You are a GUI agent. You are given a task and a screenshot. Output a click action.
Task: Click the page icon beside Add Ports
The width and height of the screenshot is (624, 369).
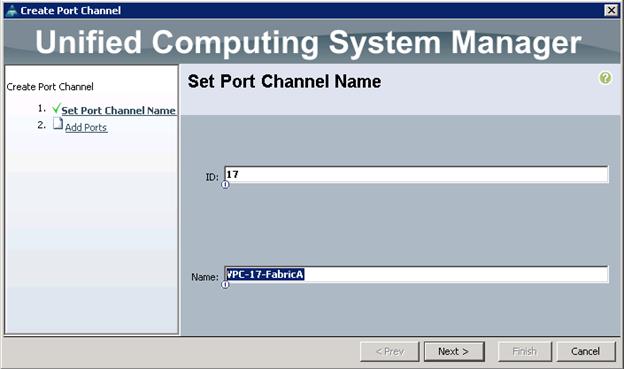pyautogui.click(x=58, y=124)
